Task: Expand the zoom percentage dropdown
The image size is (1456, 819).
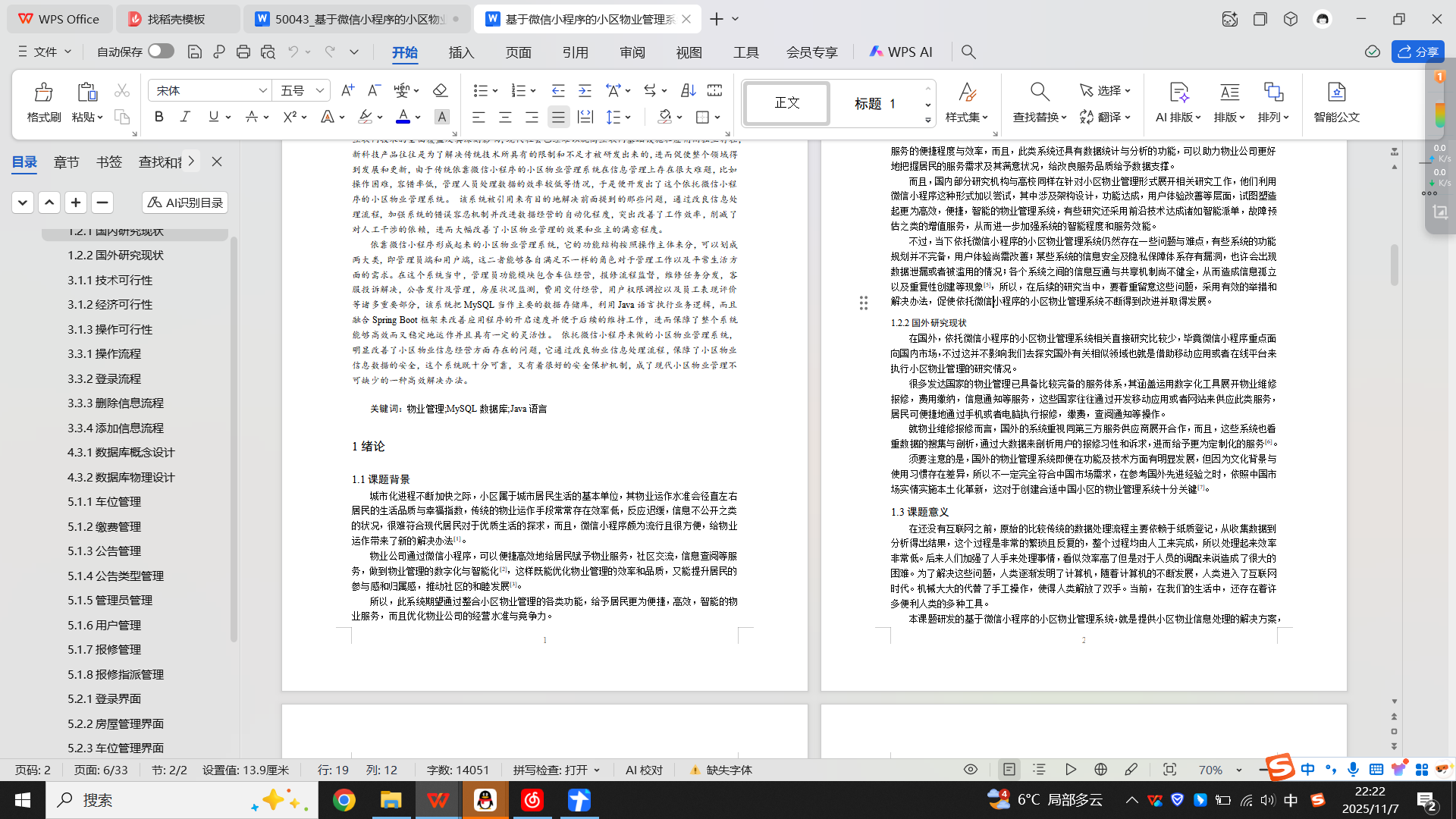Action: pyautogui.click(x=1239, y=770)
